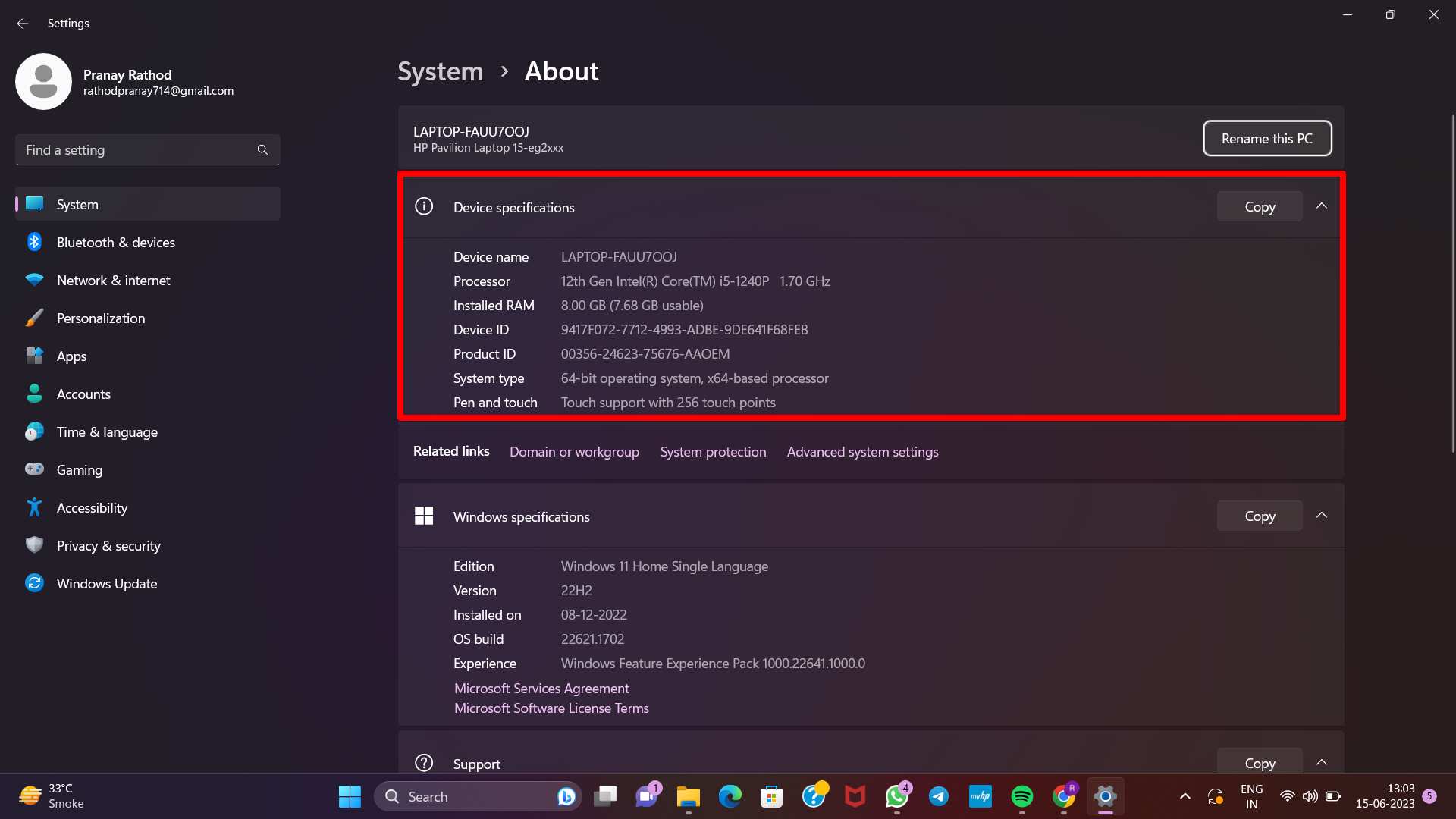Go back using the Settings back arrow
Screen dimensions: 1456x819
[22, 24]
